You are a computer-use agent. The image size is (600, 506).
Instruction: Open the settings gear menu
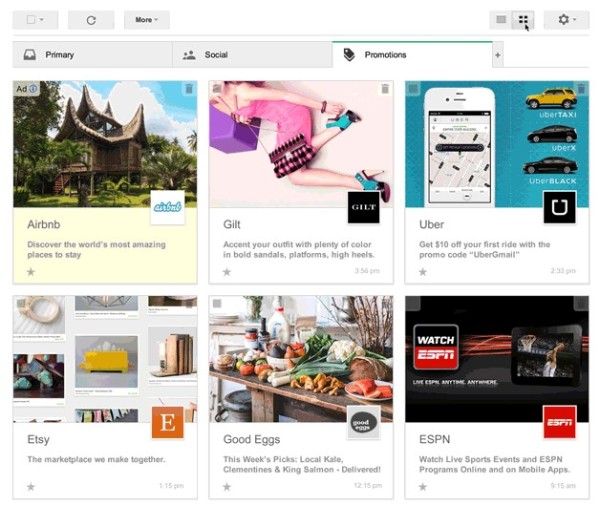[x=567, y=20]
